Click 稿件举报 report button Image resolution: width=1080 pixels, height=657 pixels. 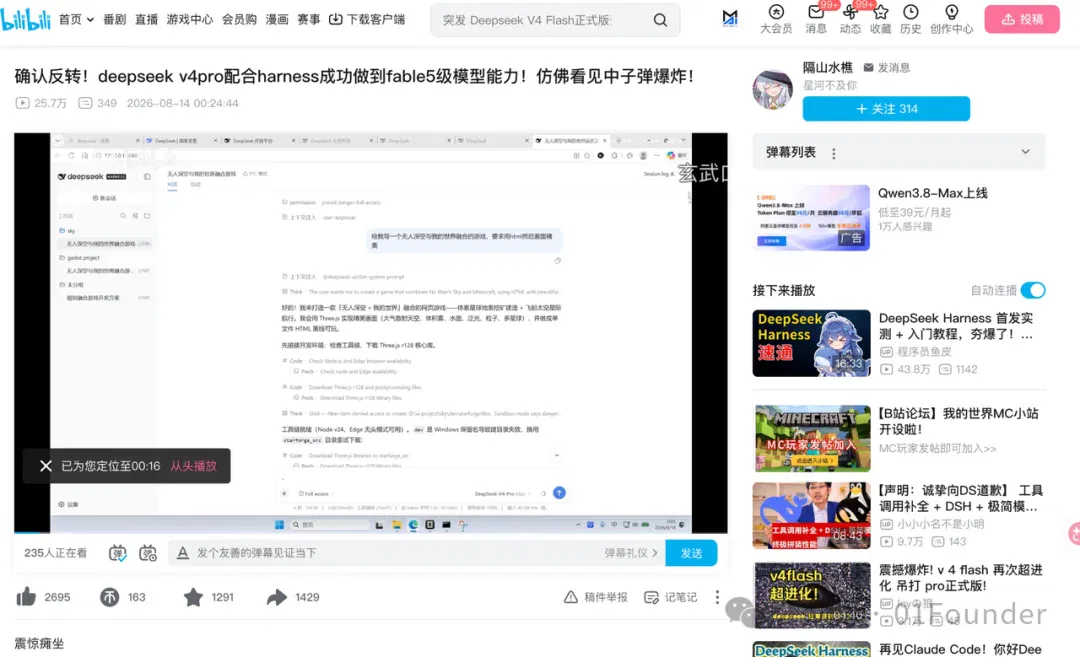596,597
